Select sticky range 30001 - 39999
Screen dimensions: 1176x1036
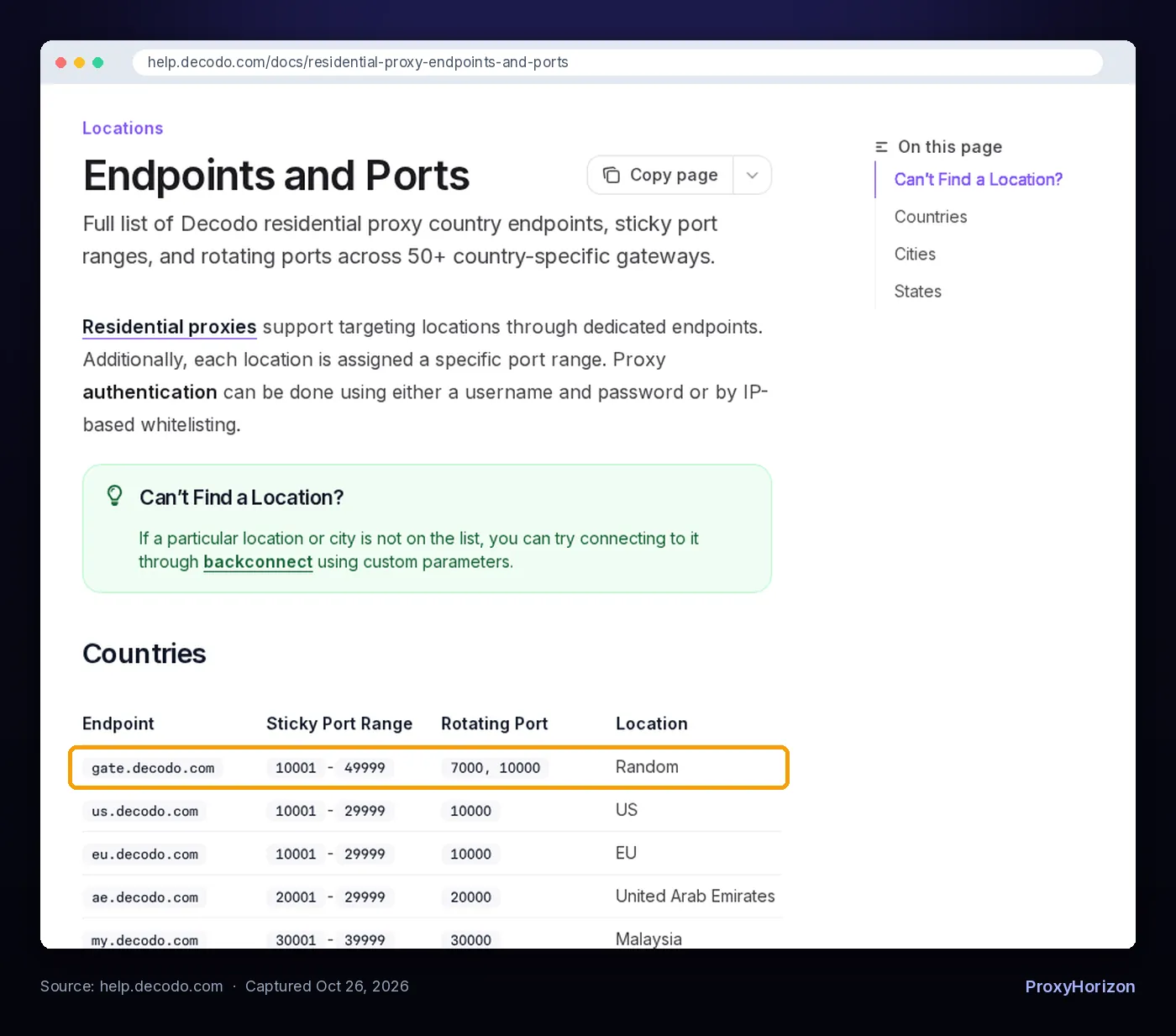330,940
